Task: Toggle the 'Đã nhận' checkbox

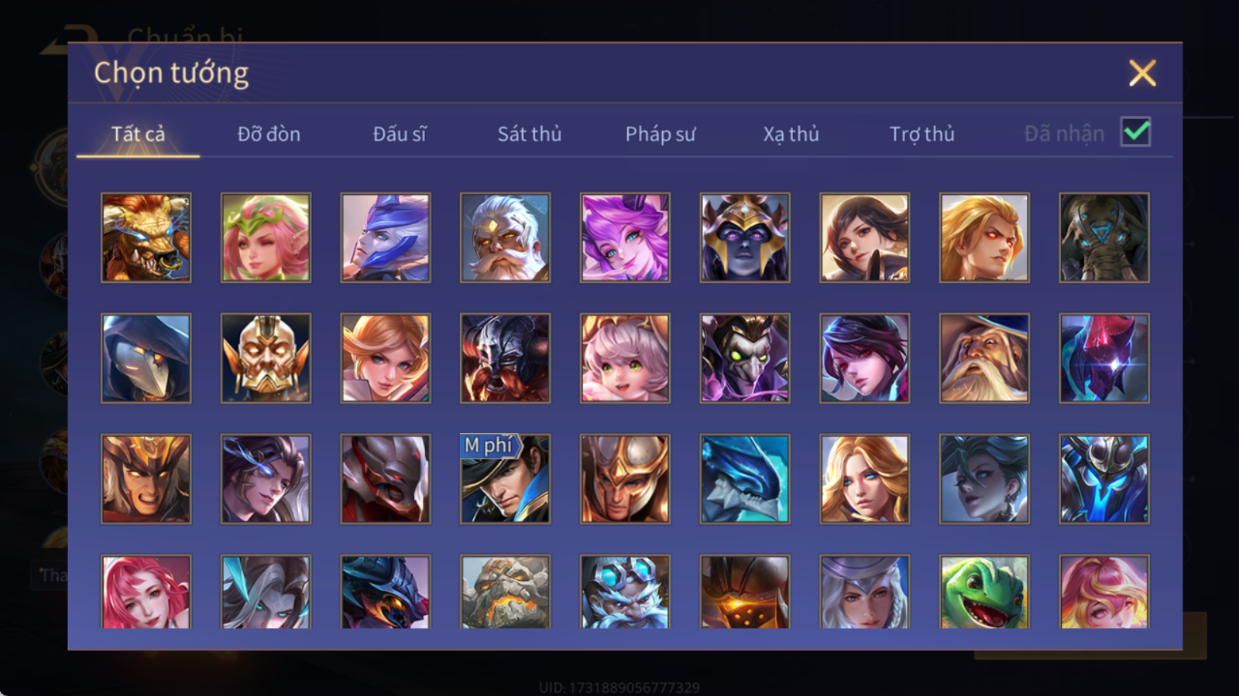Action: (1135, 132)
